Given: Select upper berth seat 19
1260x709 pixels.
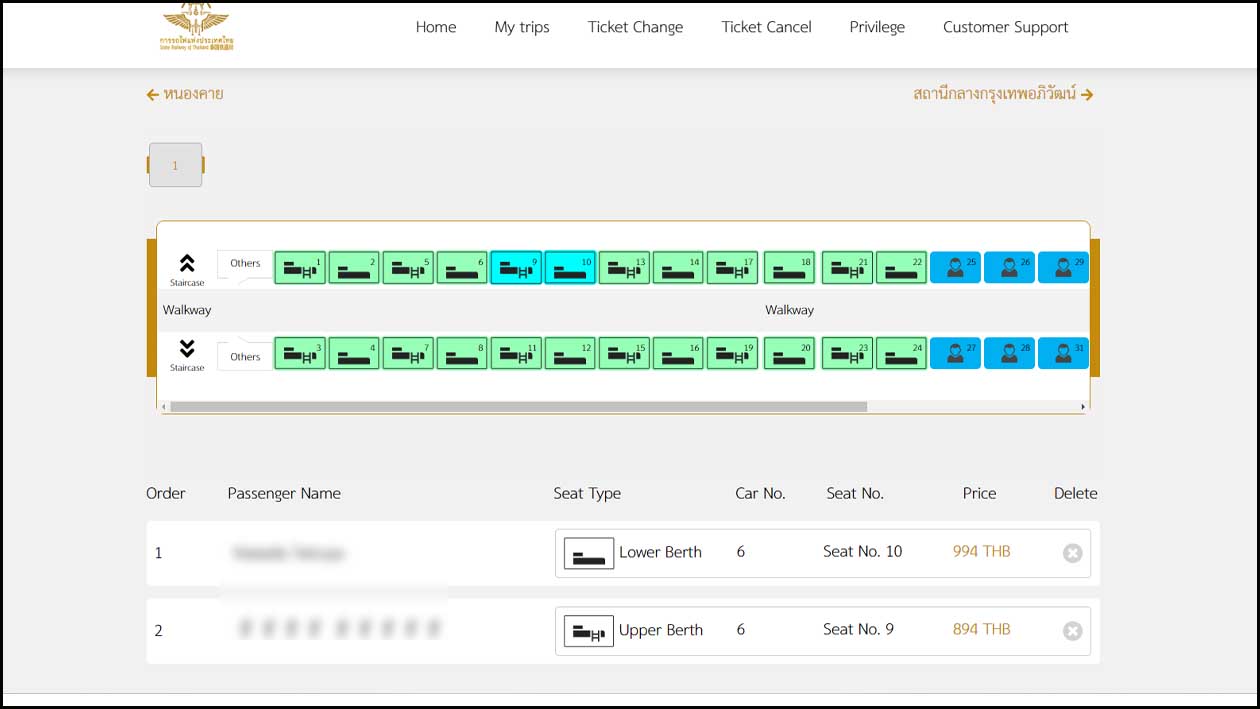Looking at the screenshot, I should click(732, 353).
